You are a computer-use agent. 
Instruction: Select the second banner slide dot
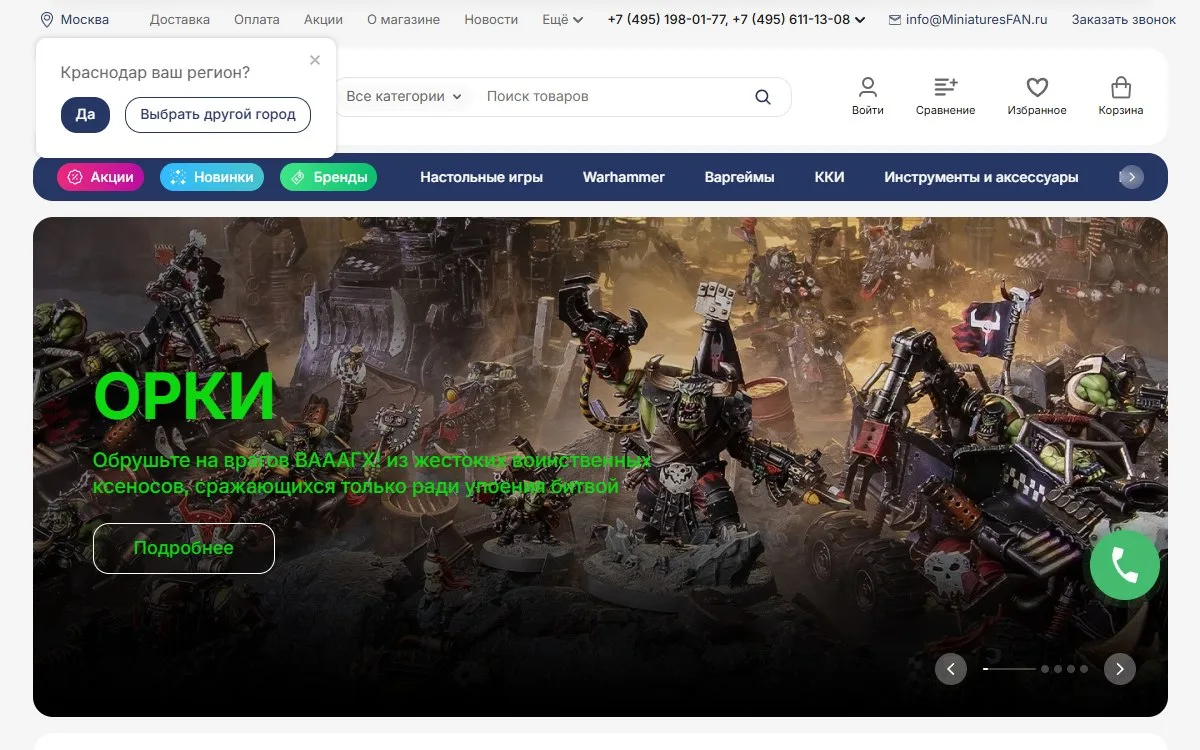(x=1045, y=669)
